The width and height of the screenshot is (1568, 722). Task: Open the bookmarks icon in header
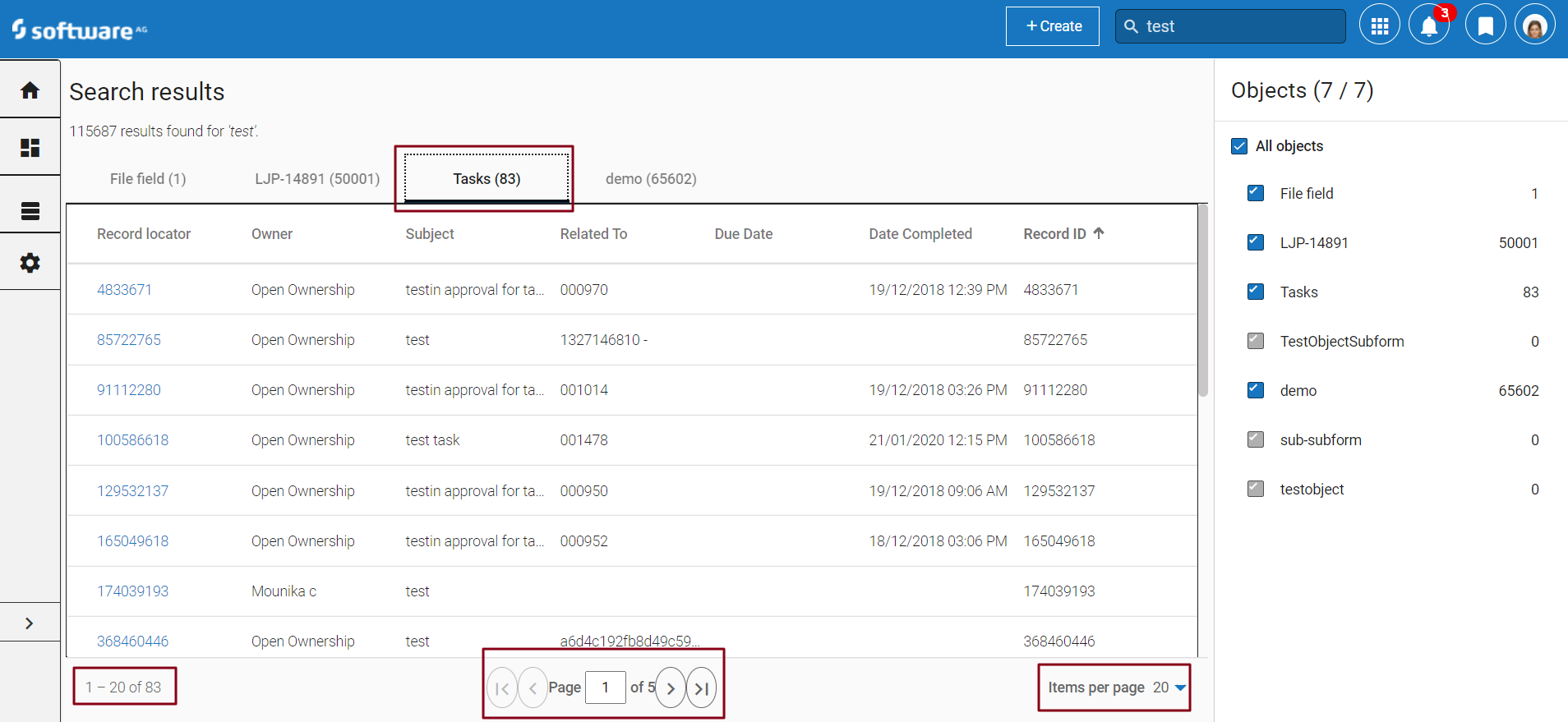1486,25
